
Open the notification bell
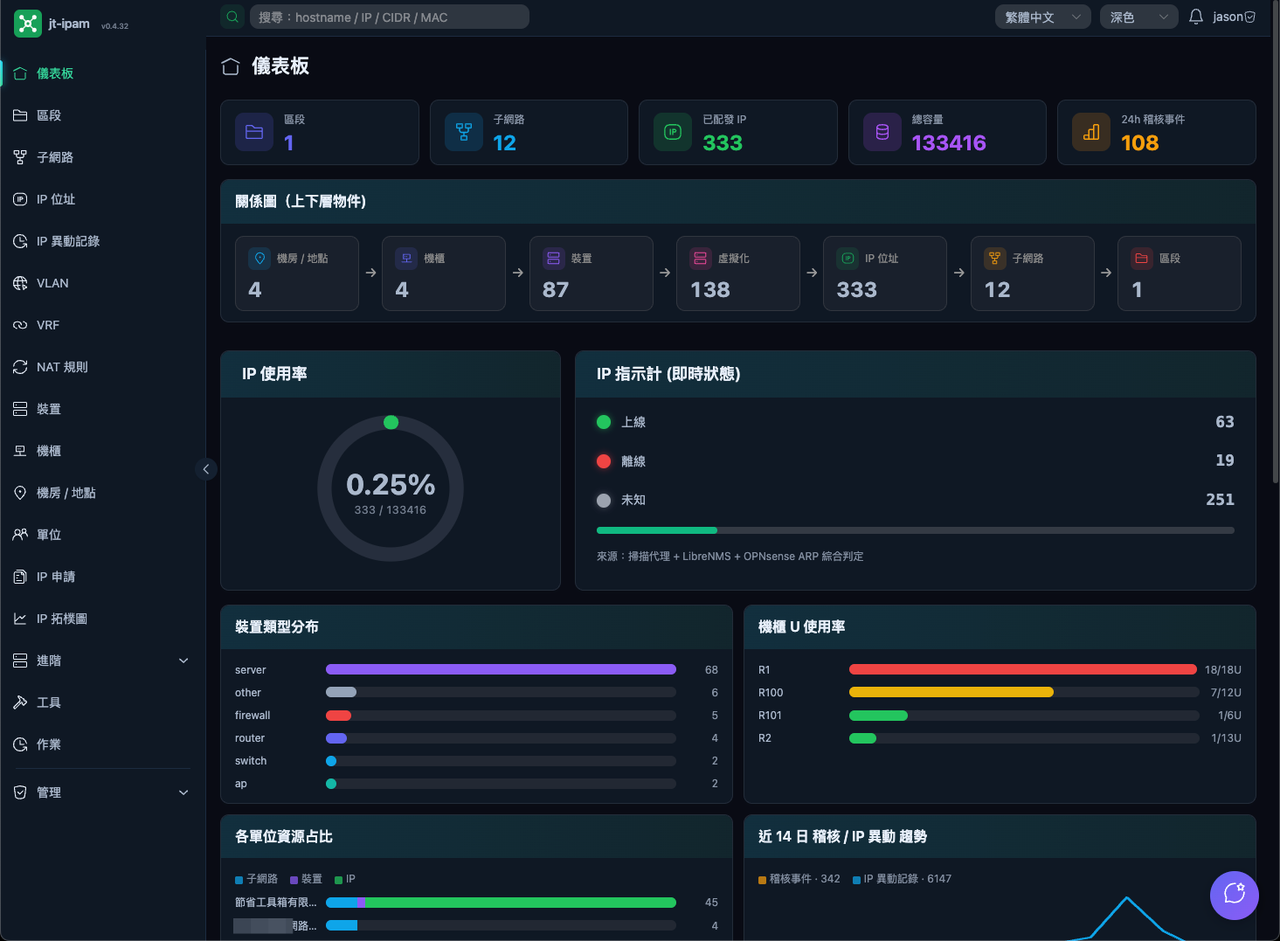1196,17
